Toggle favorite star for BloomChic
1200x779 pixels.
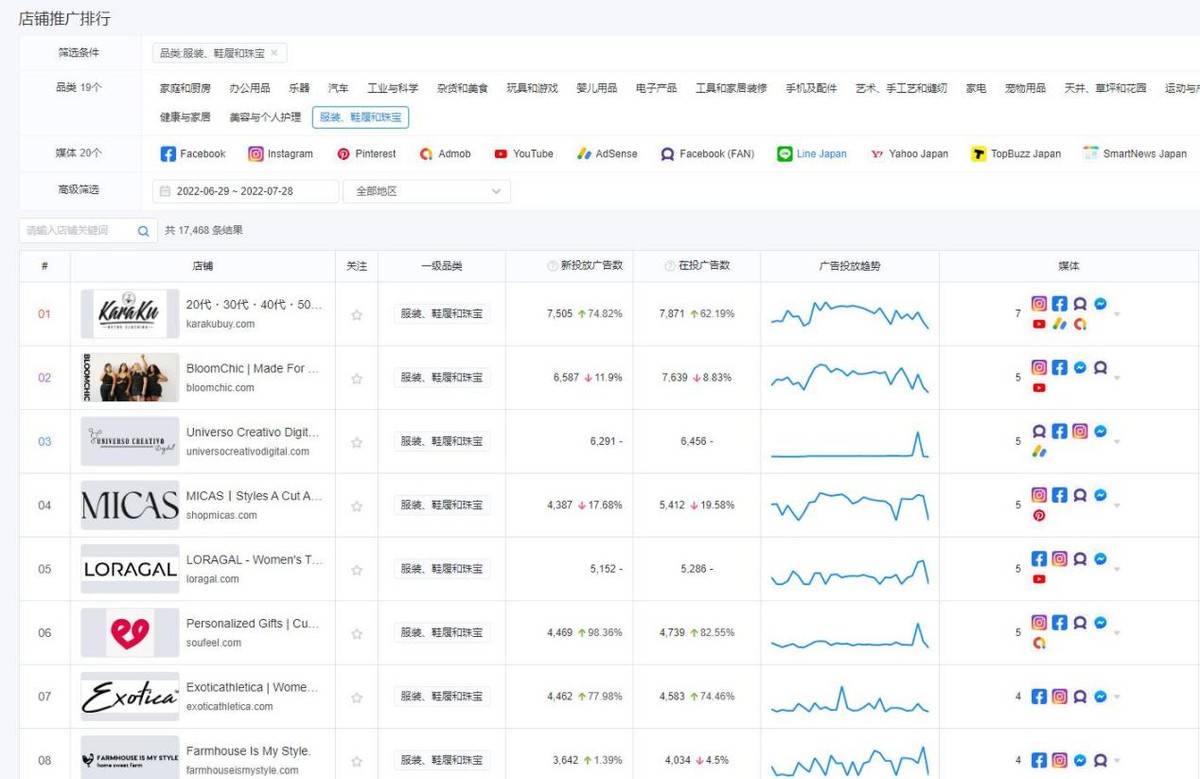tap(356, 379)
